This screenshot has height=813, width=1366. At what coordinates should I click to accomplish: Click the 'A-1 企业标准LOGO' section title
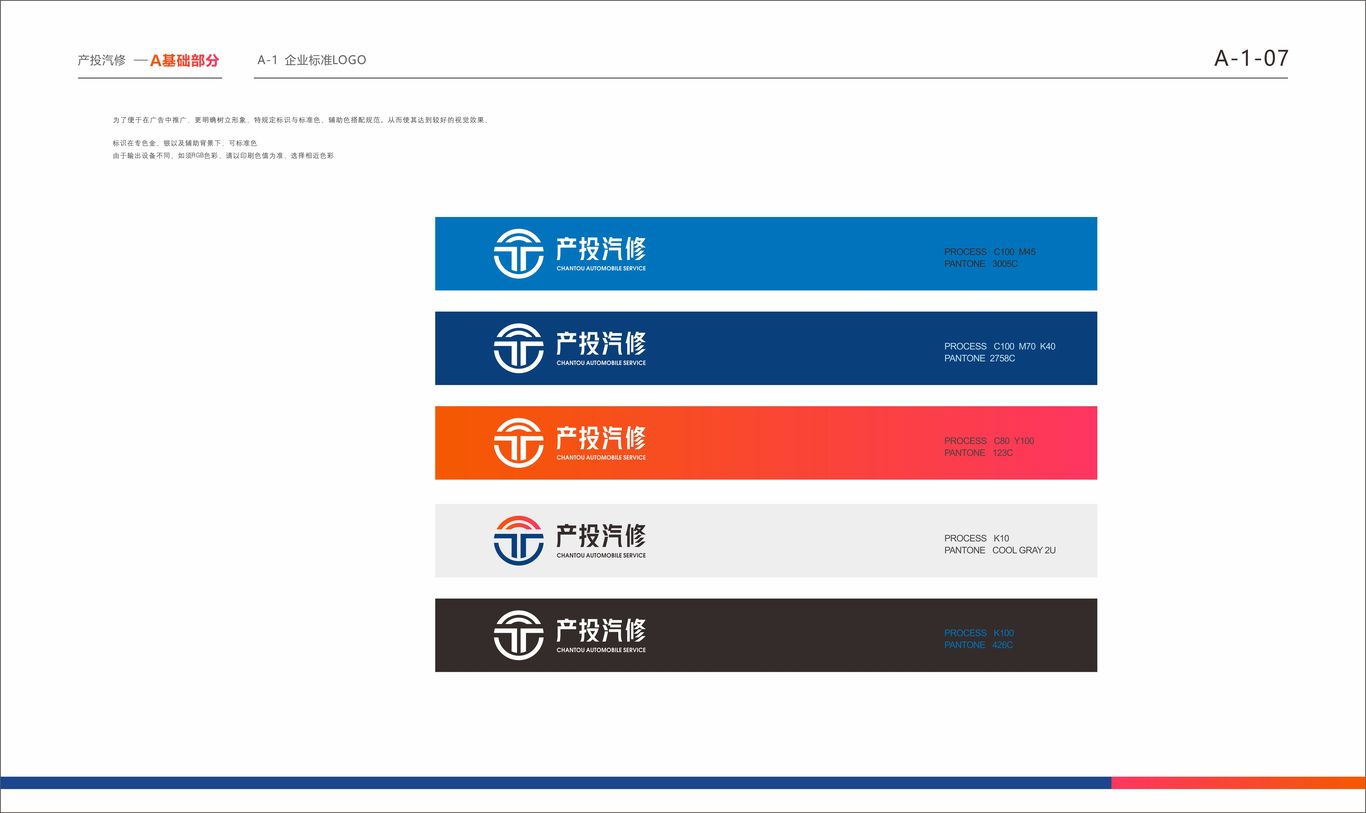point(312,60)
